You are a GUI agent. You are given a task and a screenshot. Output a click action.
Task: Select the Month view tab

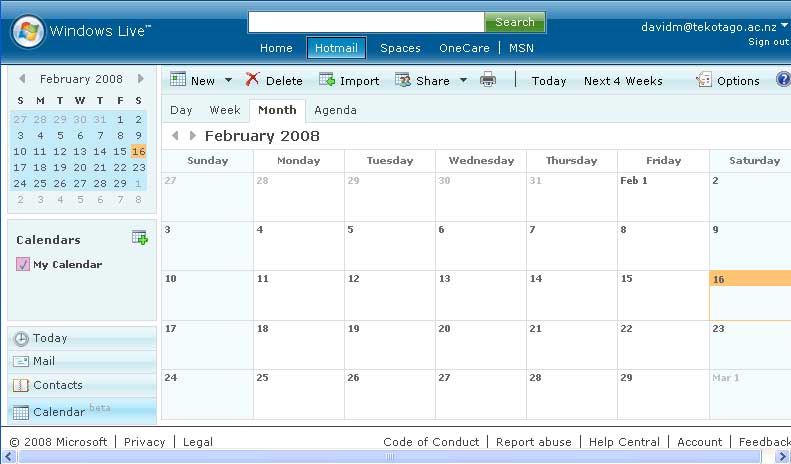(277, 110)
